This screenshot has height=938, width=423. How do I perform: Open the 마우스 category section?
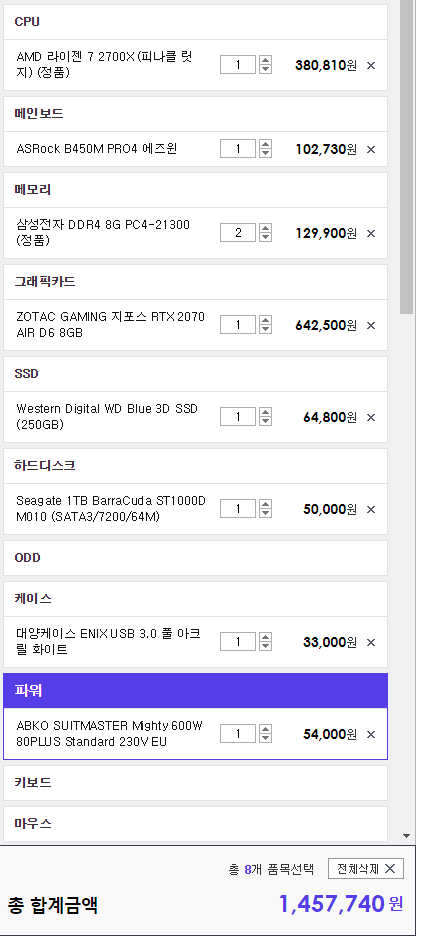click(195, 823)
